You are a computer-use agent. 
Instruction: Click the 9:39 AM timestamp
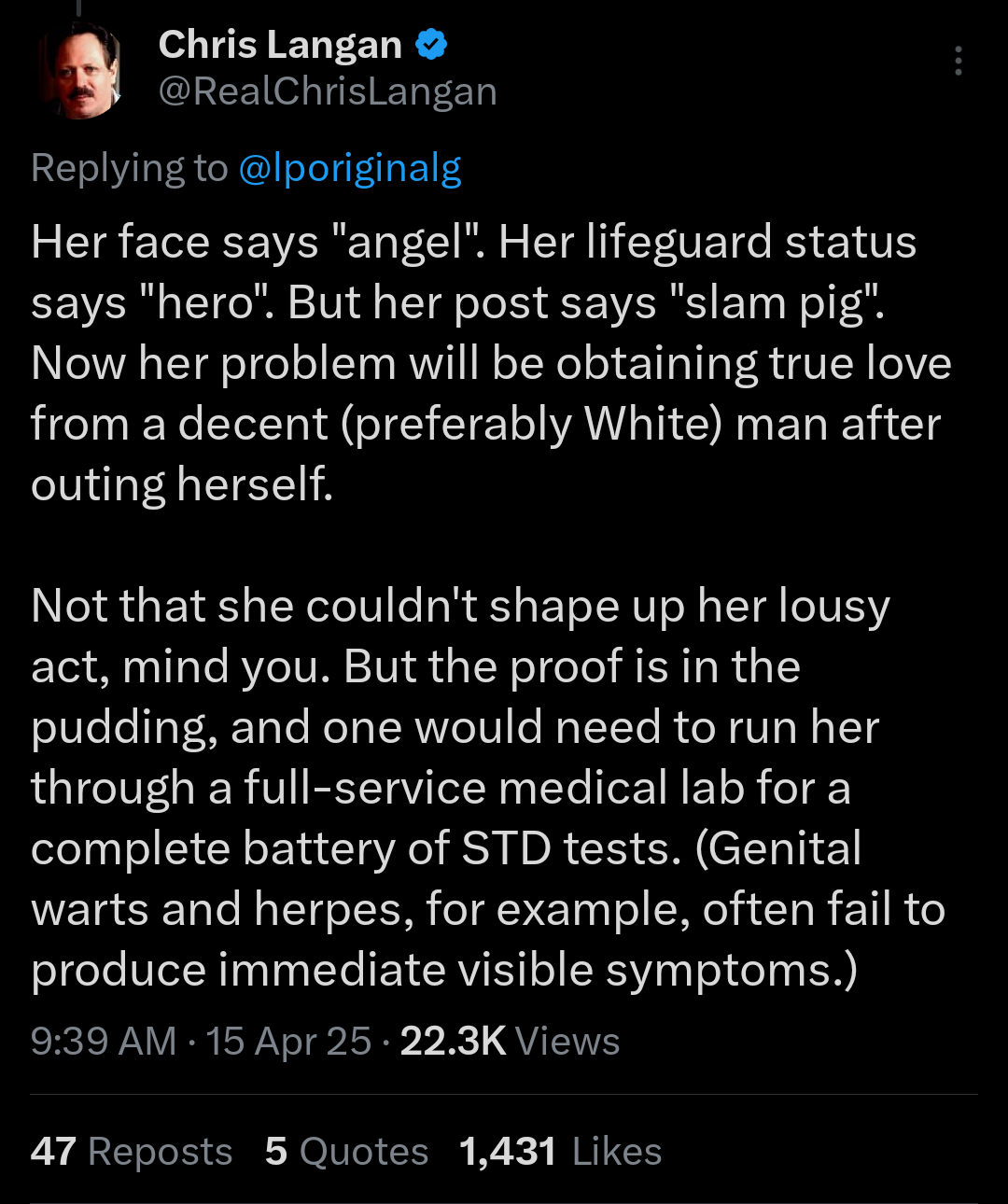point(104,1042)
